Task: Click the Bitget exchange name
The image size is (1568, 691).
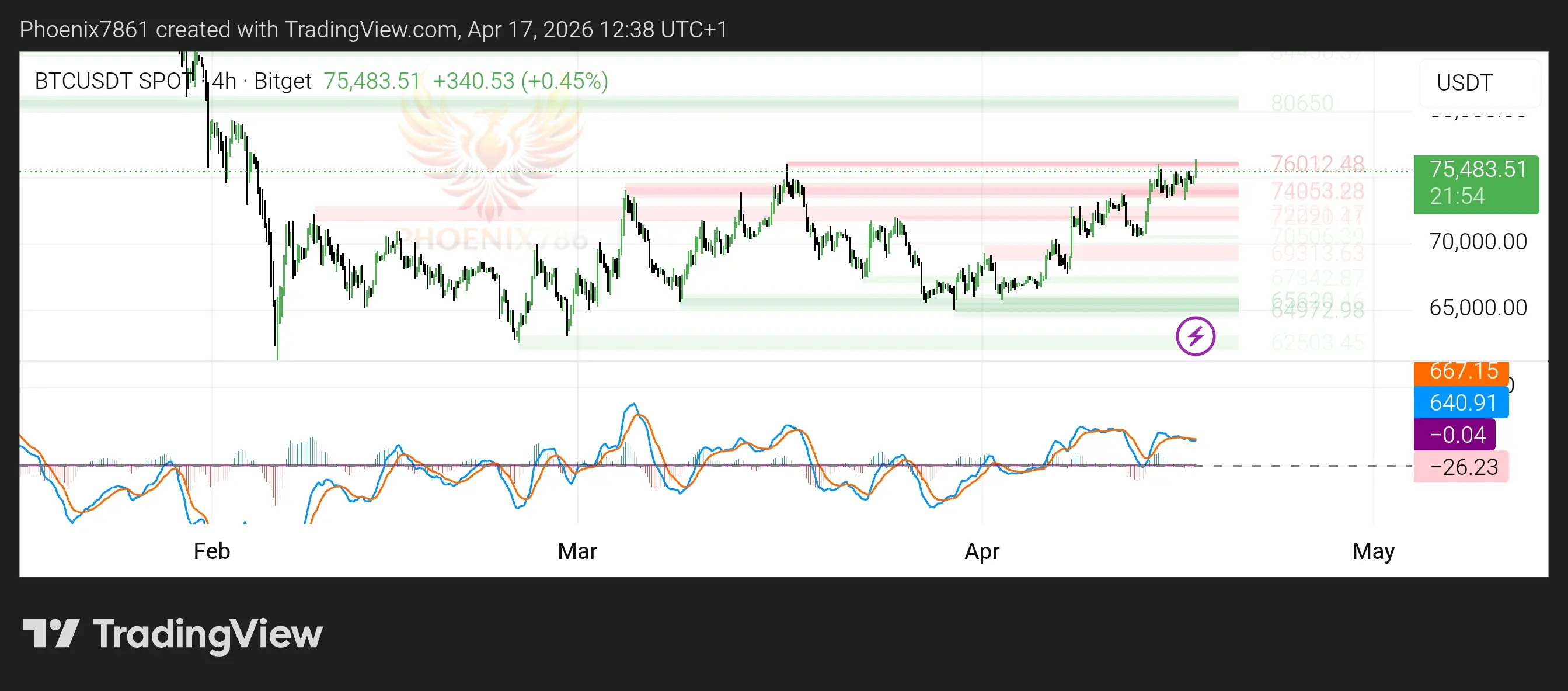Action: 283,81
